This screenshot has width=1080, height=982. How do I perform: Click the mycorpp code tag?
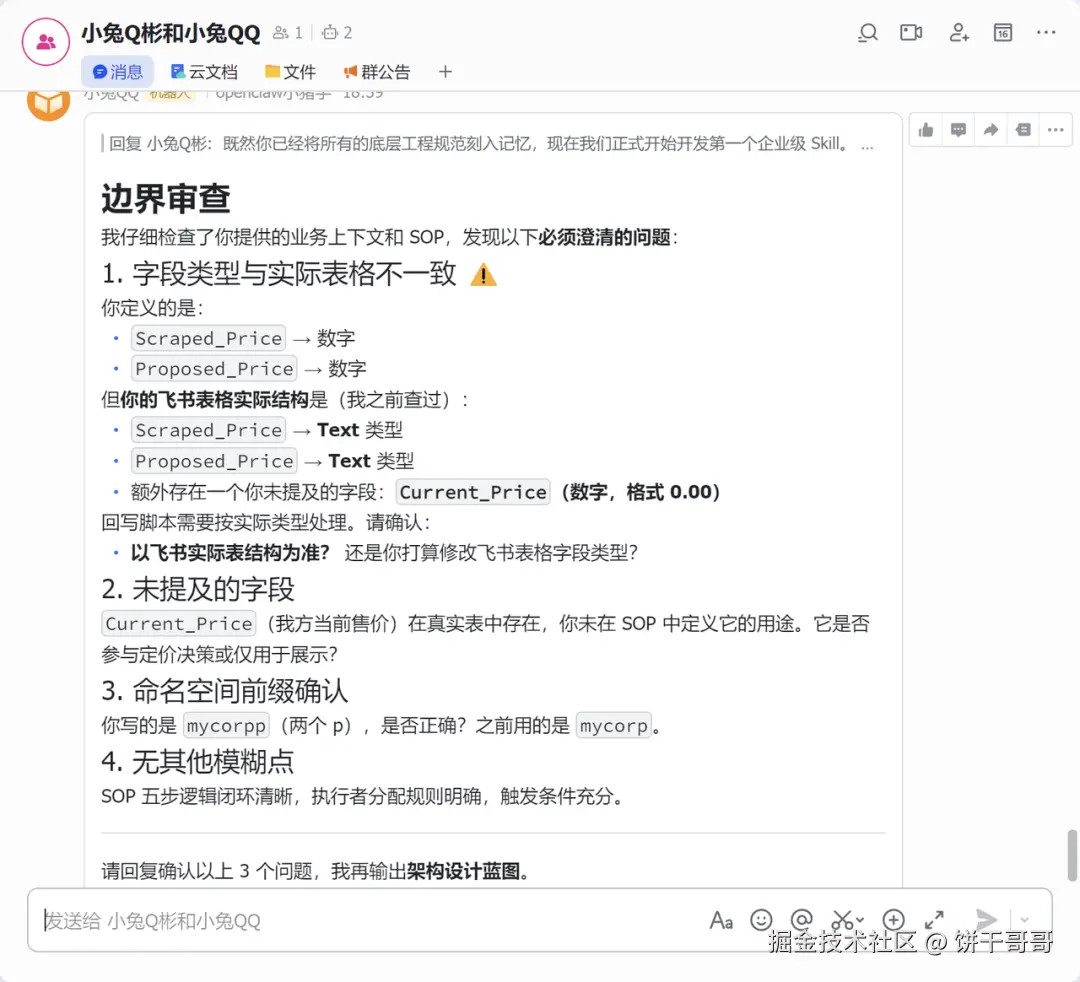(226, 726)
